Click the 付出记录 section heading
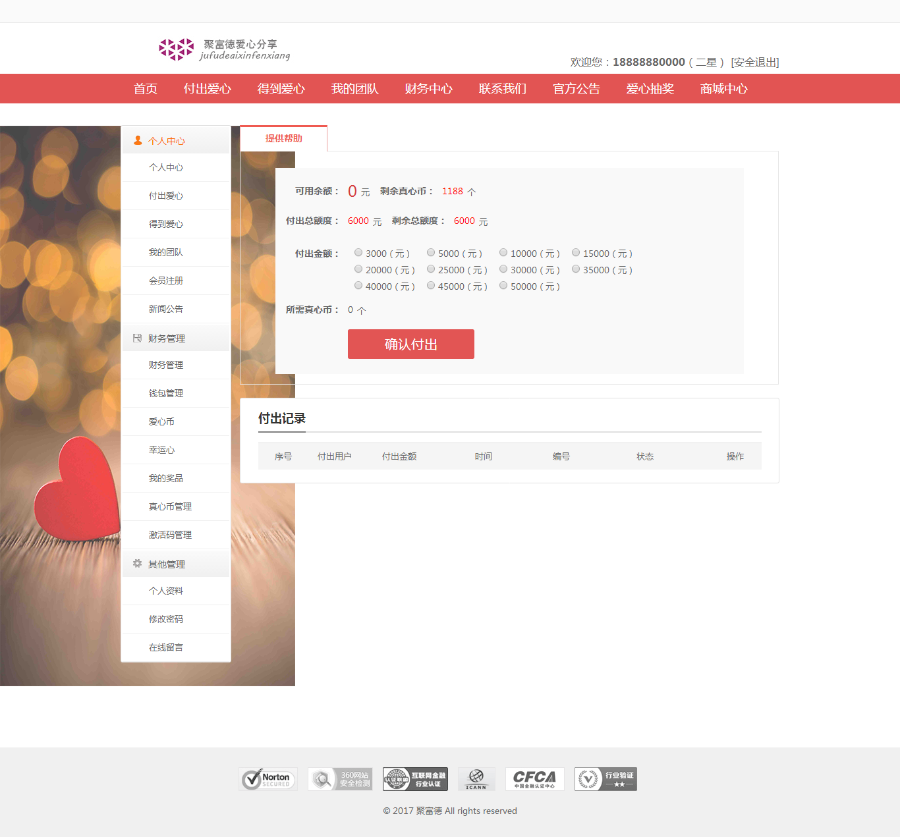 point(282,418)
